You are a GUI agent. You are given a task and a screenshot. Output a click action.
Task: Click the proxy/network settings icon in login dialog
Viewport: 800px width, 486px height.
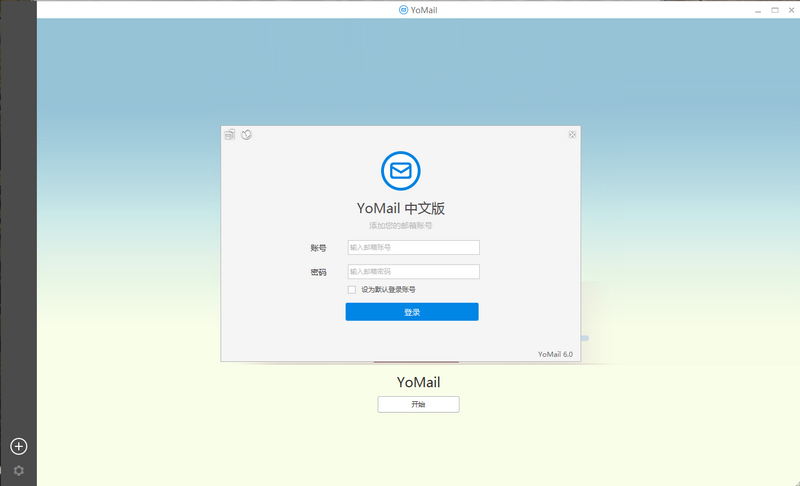(230, 135)
